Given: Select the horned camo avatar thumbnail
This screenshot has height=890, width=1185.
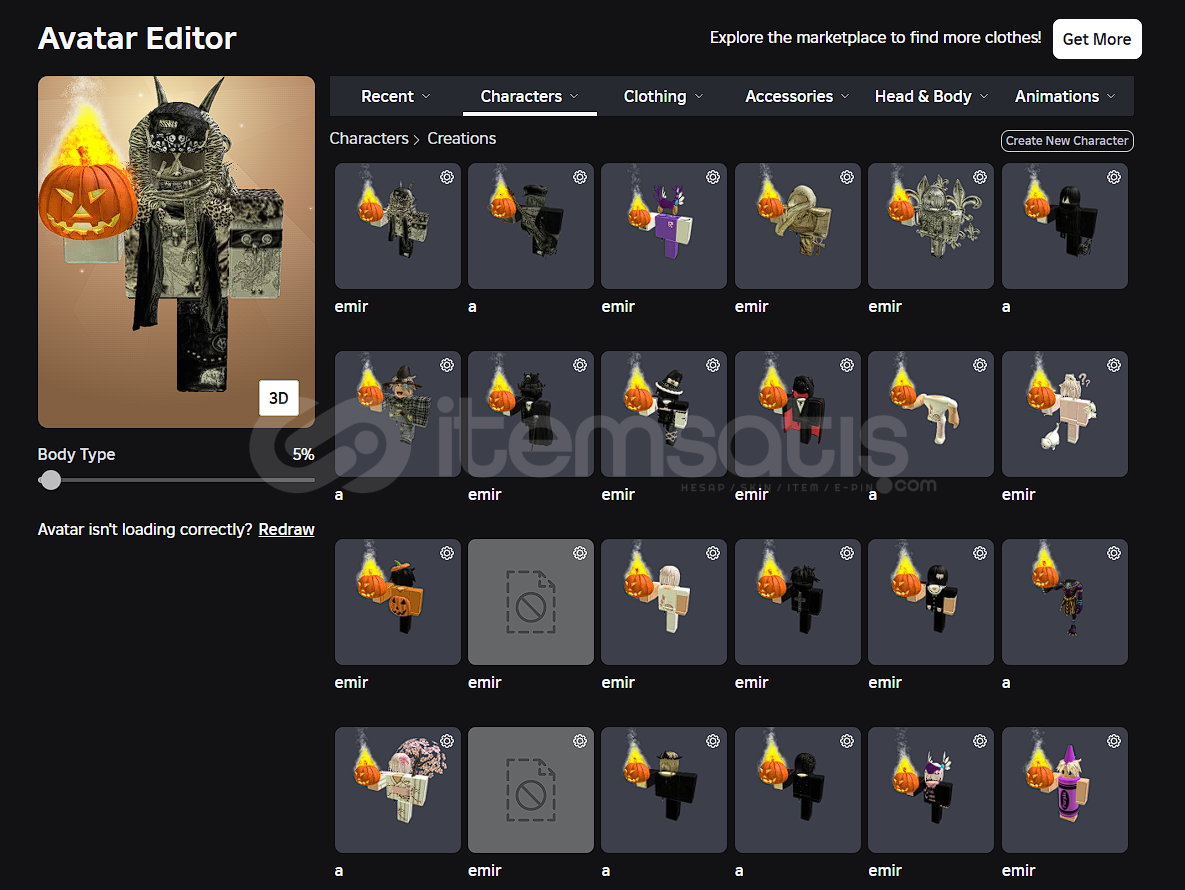Looking at the screenshot, I should click(398, 226).
